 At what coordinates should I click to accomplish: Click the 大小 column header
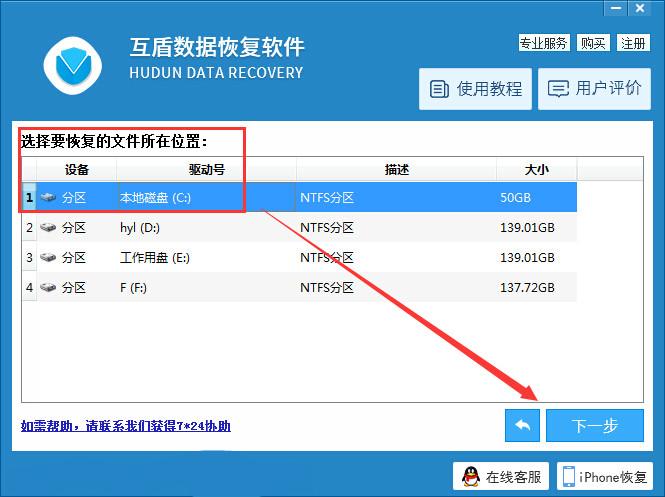pyautogui.click(x=536, y=170)
